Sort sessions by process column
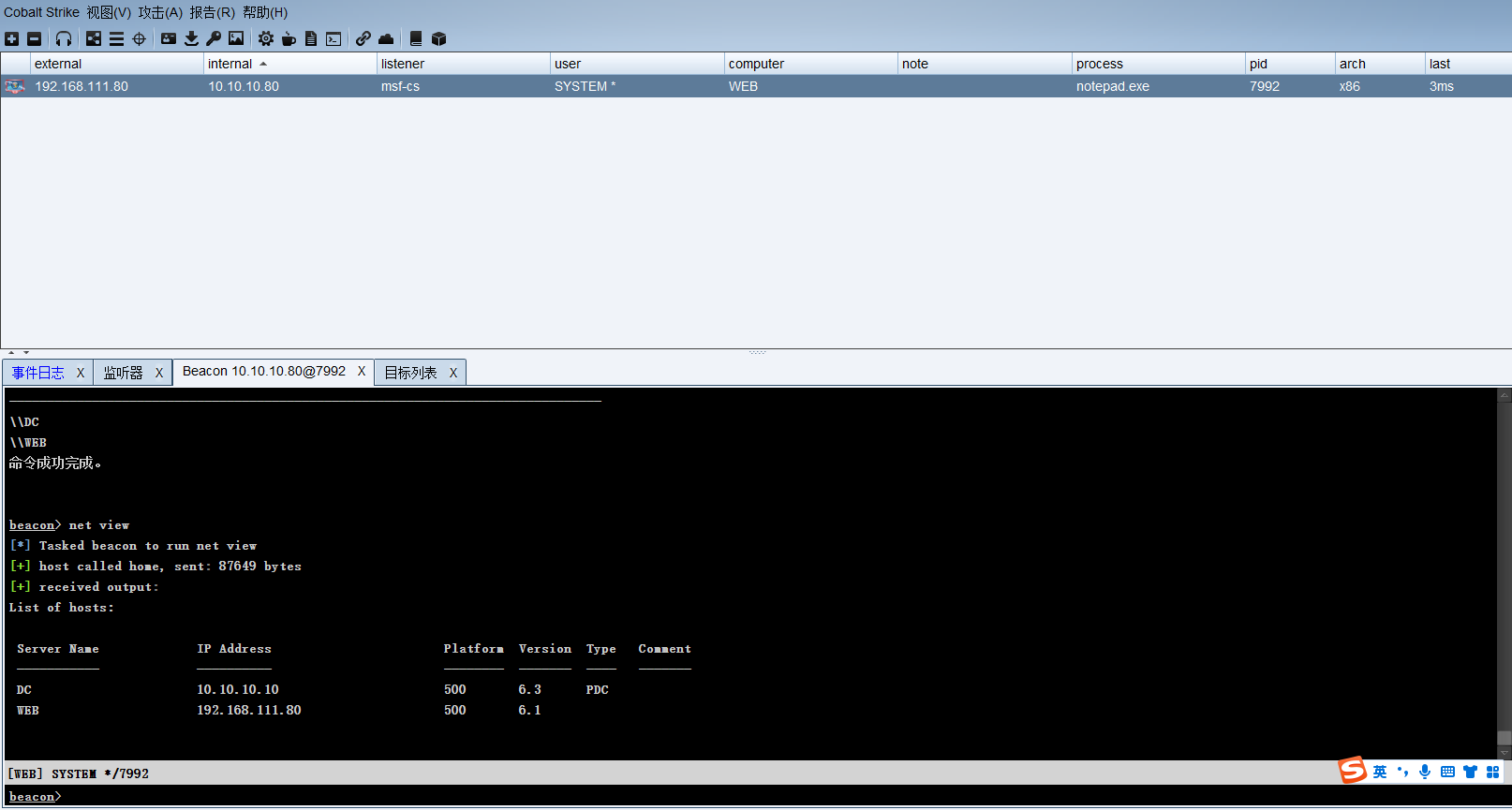1512x810 pixels. click(1158, 64)
